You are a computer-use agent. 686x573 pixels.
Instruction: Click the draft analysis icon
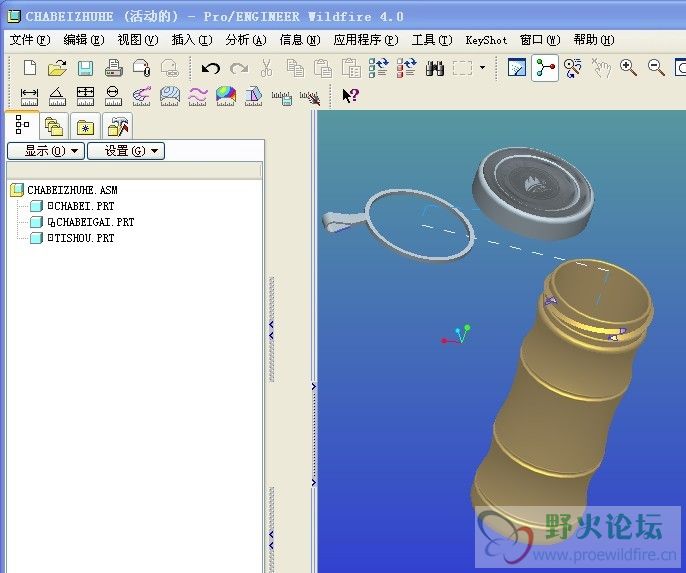click(x=254, y=96)
